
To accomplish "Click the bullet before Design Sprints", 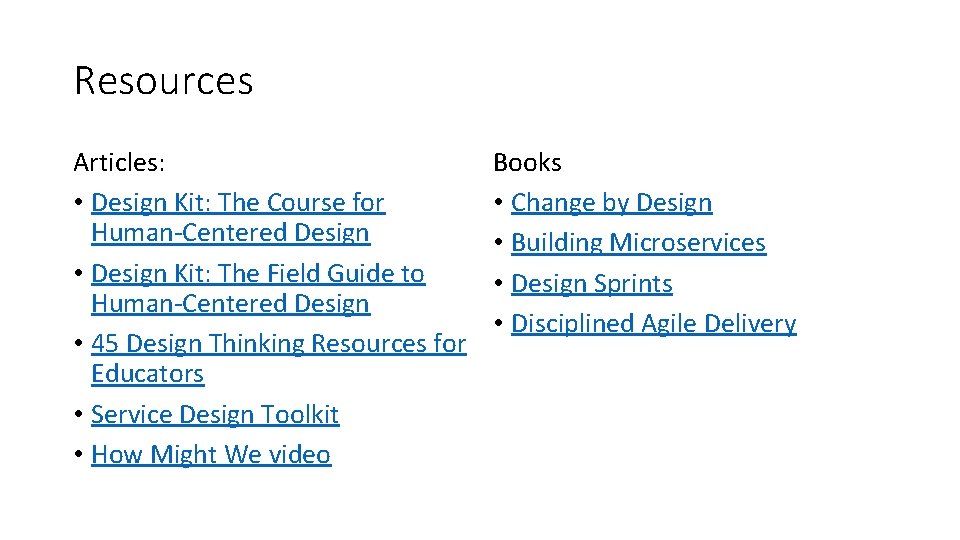I will click(498, 285).
